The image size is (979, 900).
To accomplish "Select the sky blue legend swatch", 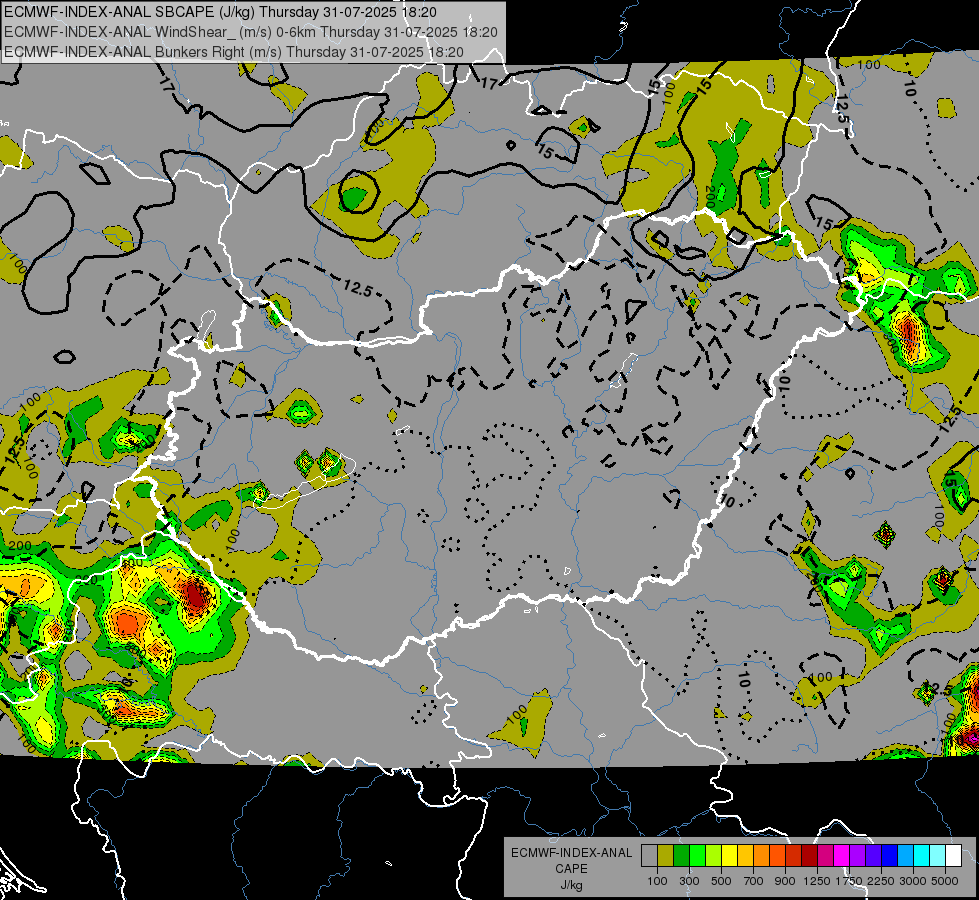I will 905,856.
